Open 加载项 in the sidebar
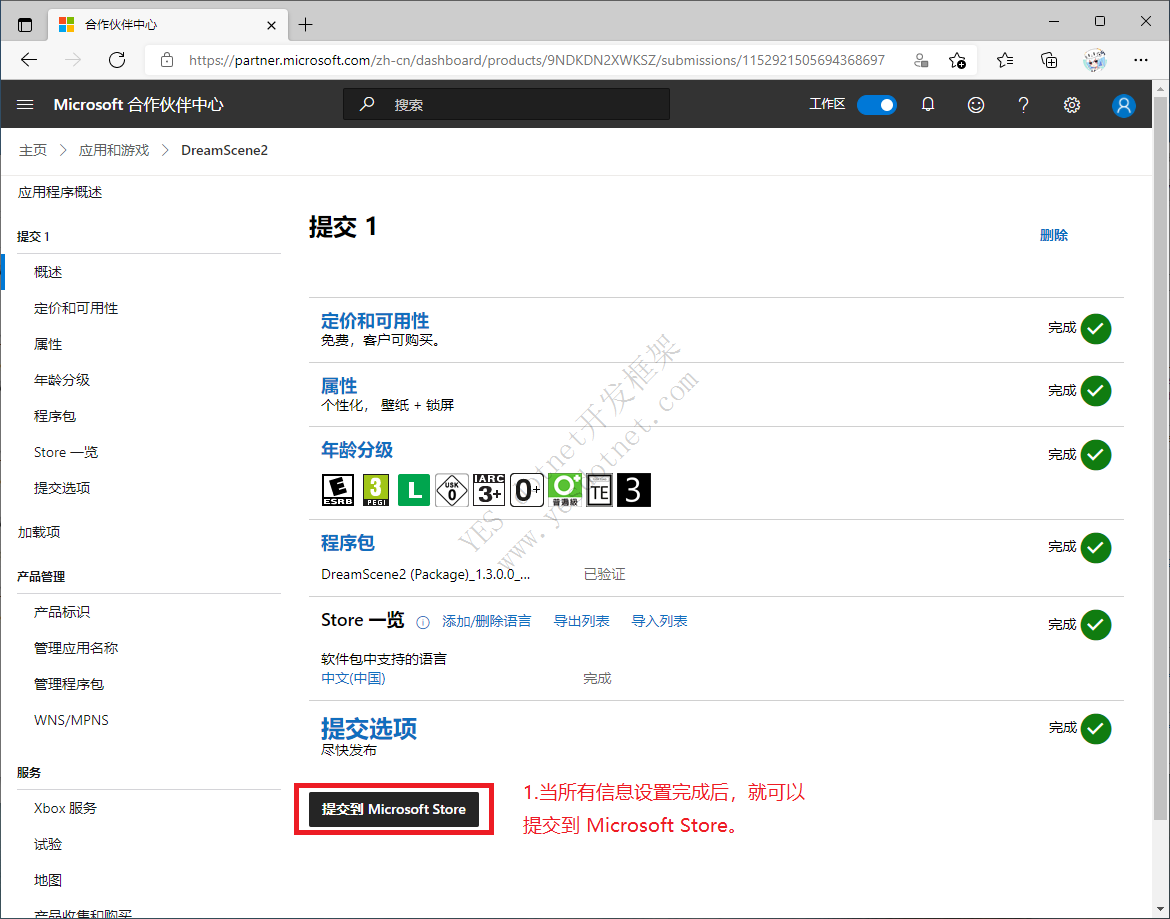 pyautogui.click(x=39, y=532)
